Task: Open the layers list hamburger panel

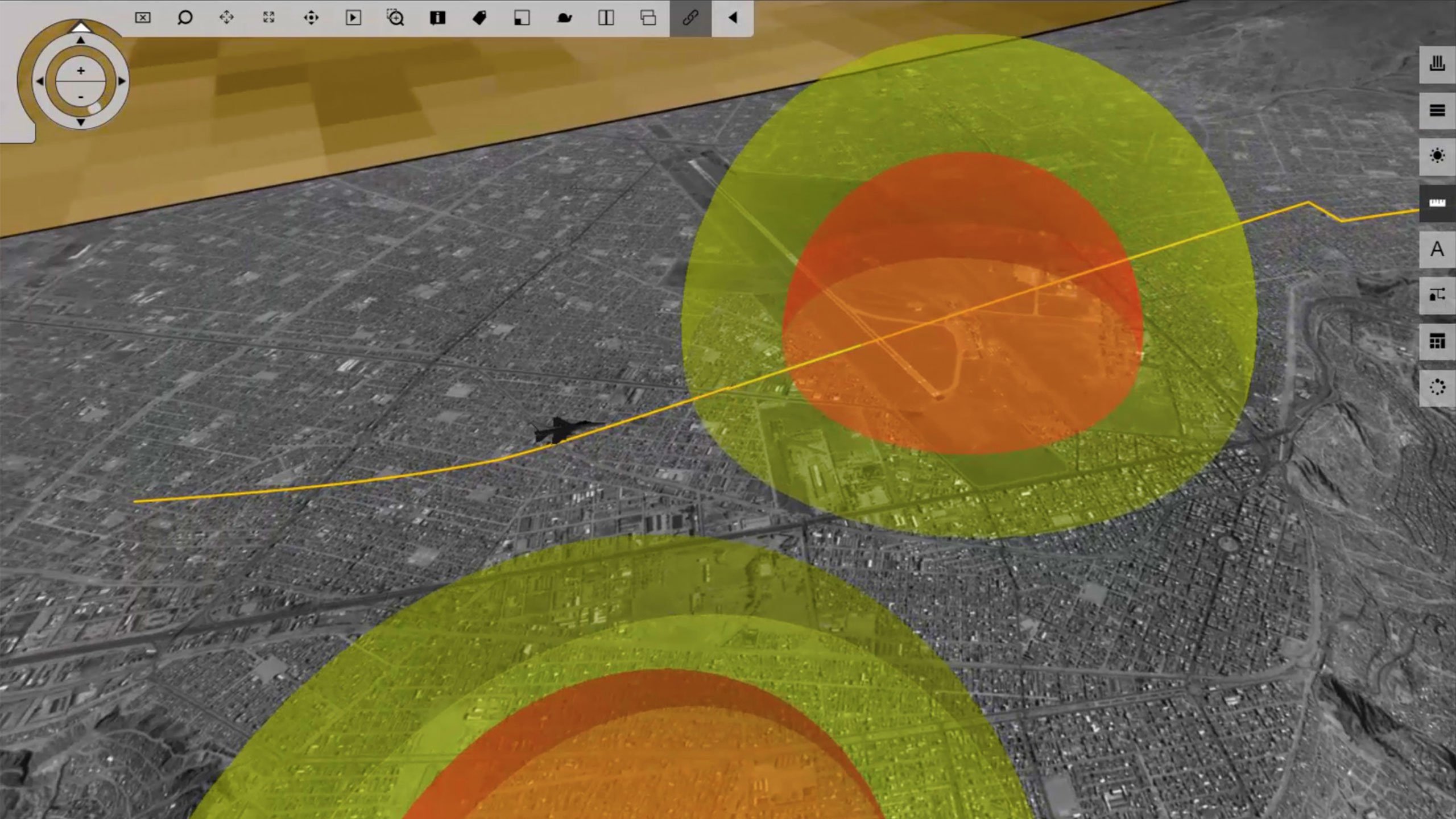Action: [x=1437, y=110]
